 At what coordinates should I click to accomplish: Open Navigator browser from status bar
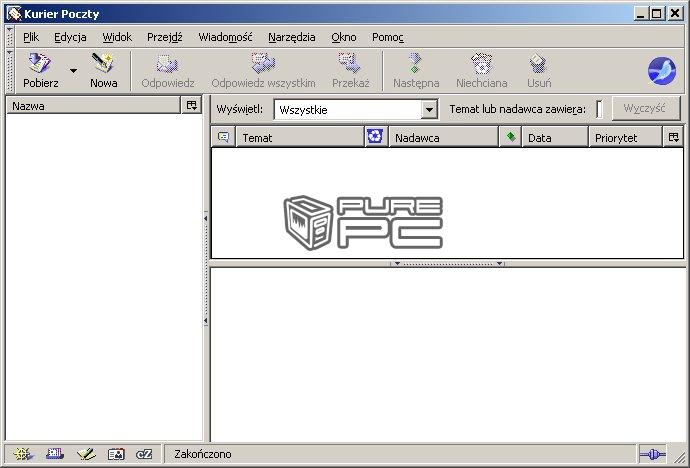pos(23,454)
